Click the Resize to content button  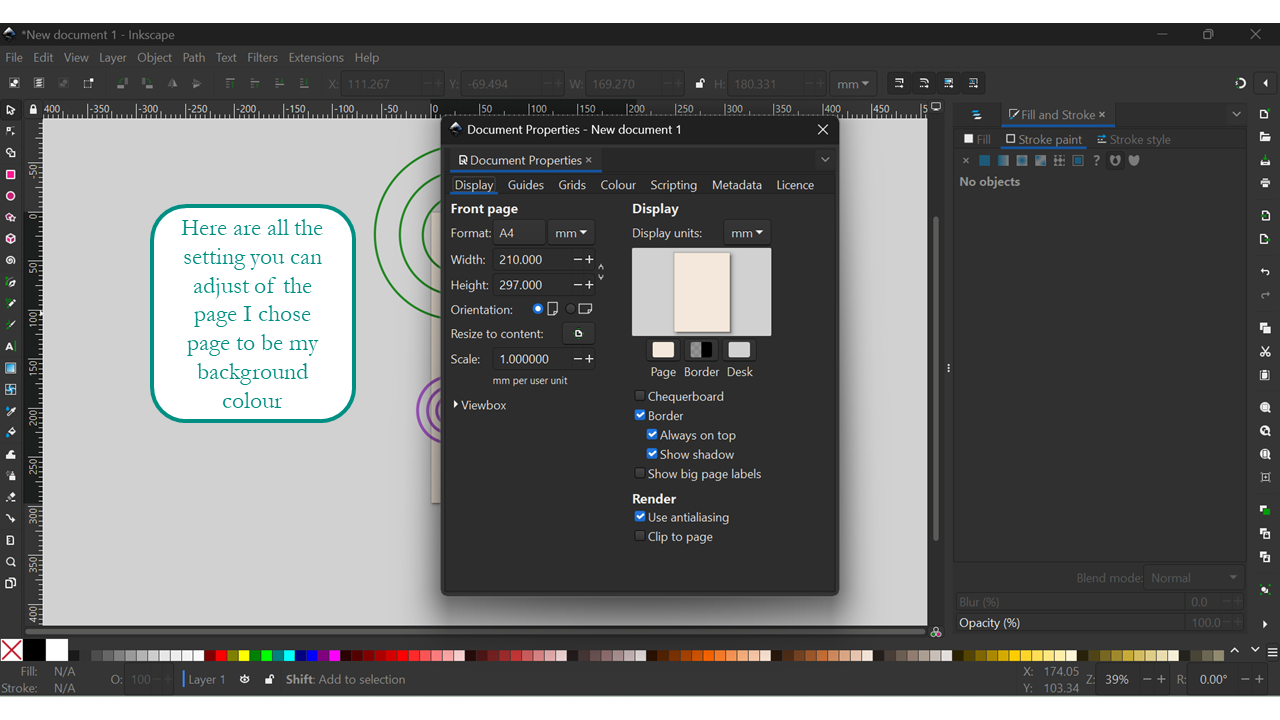578,334
